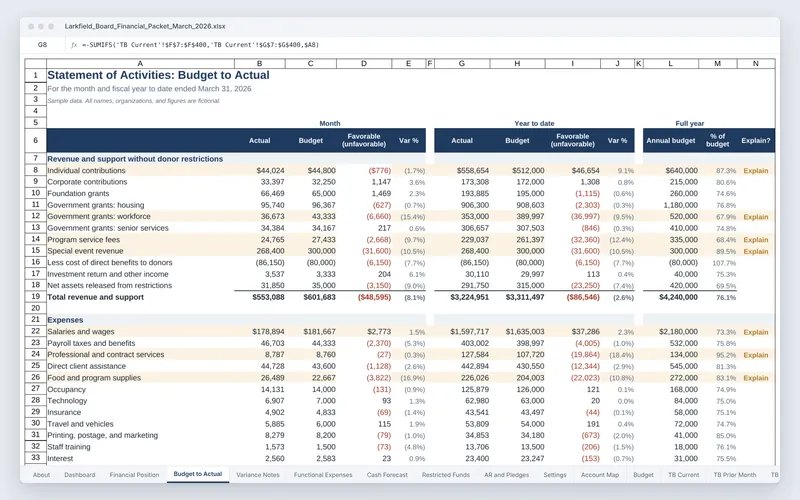
Task: Select column N header
Action: [x=756, y=64]
